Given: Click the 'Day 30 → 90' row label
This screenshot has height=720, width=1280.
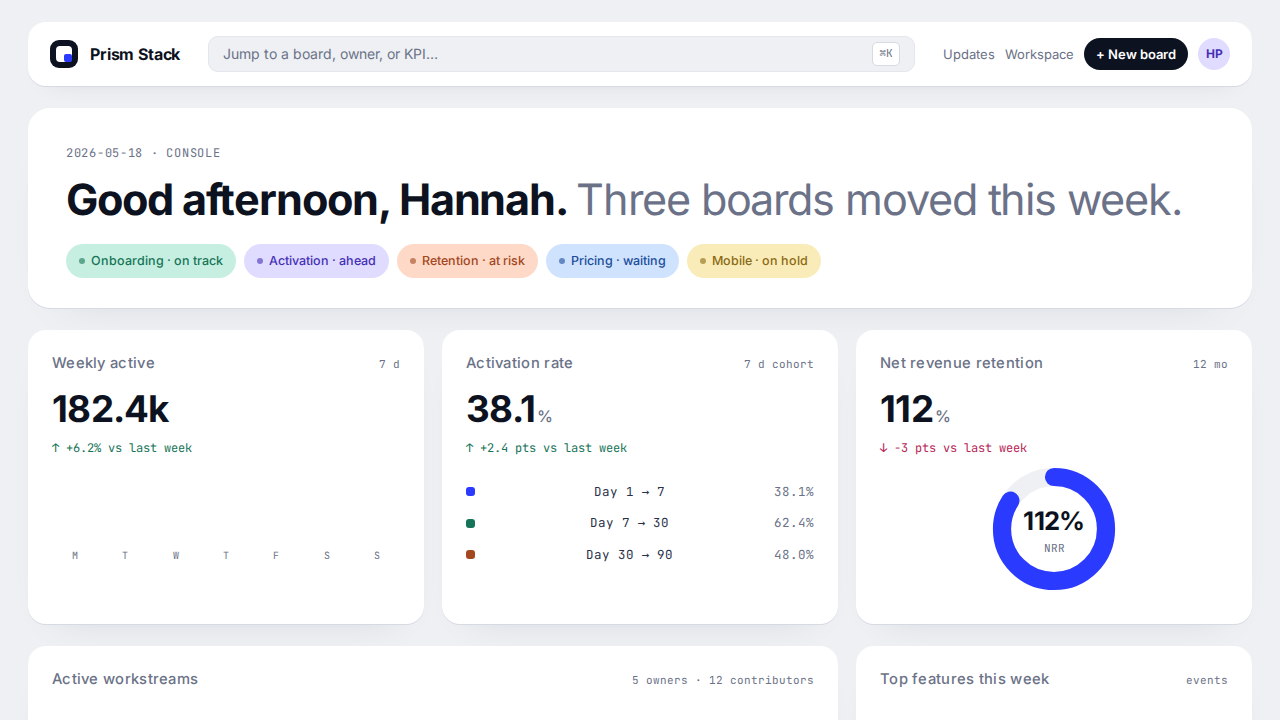Looking at the screenshot, I should tap(629, 554).
